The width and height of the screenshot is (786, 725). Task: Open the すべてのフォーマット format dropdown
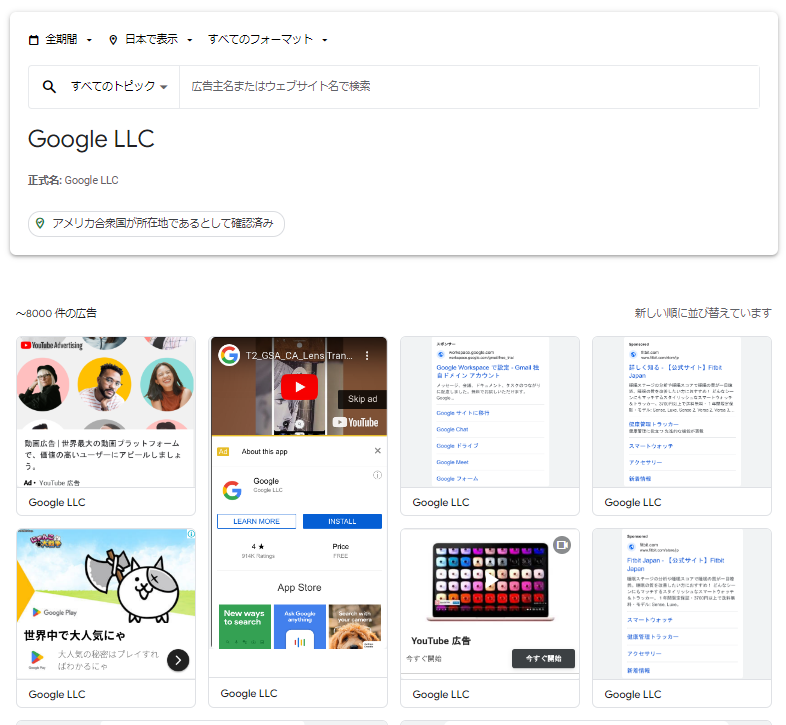267,40
